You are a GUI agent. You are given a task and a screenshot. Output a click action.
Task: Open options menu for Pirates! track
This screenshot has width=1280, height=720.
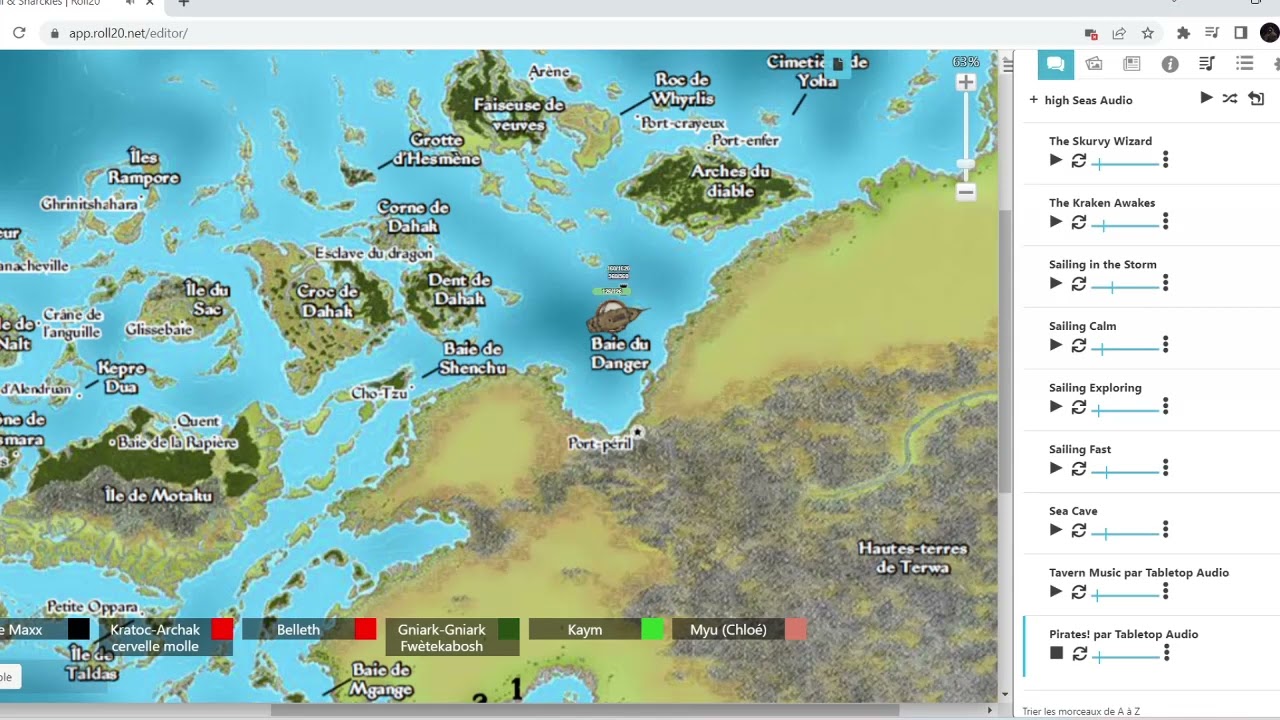[x=1166, y=654]
